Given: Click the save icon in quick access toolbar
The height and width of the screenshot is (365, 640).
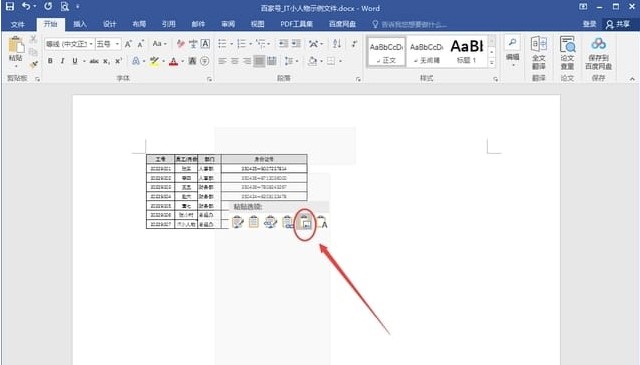Looking at the screenshot, I should coord(9,7).
